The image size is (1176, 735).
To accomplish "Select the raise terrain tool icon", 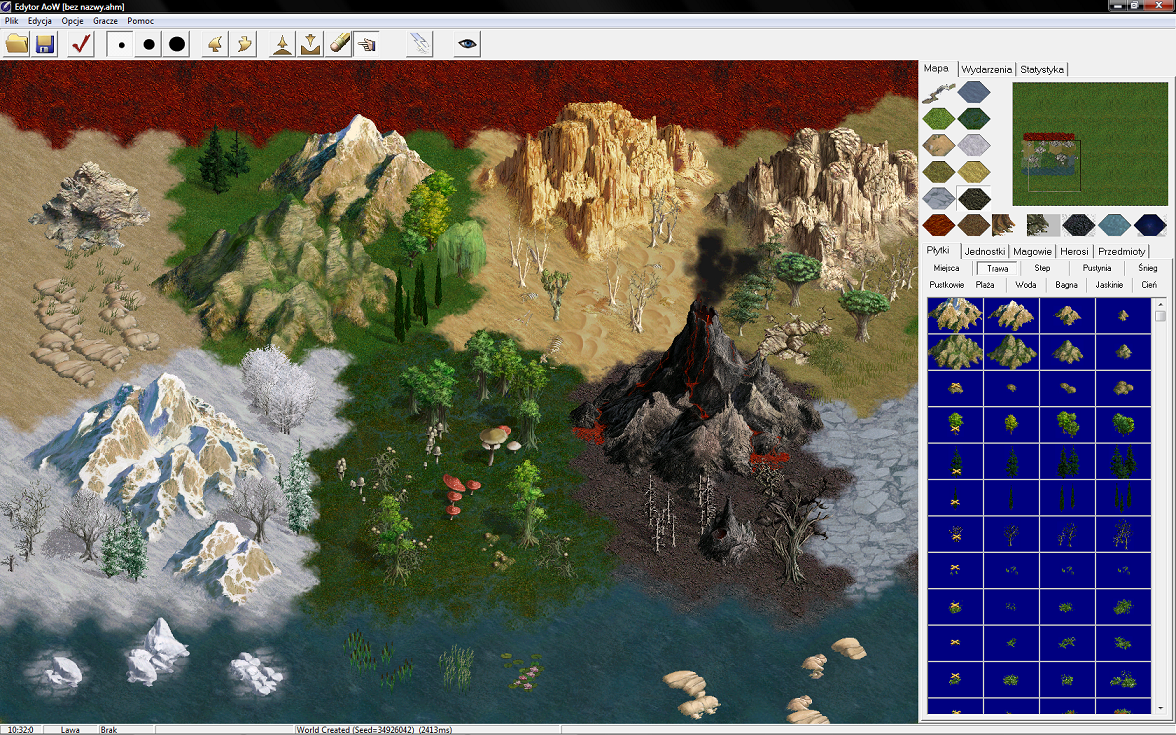I will coord(282,44).
